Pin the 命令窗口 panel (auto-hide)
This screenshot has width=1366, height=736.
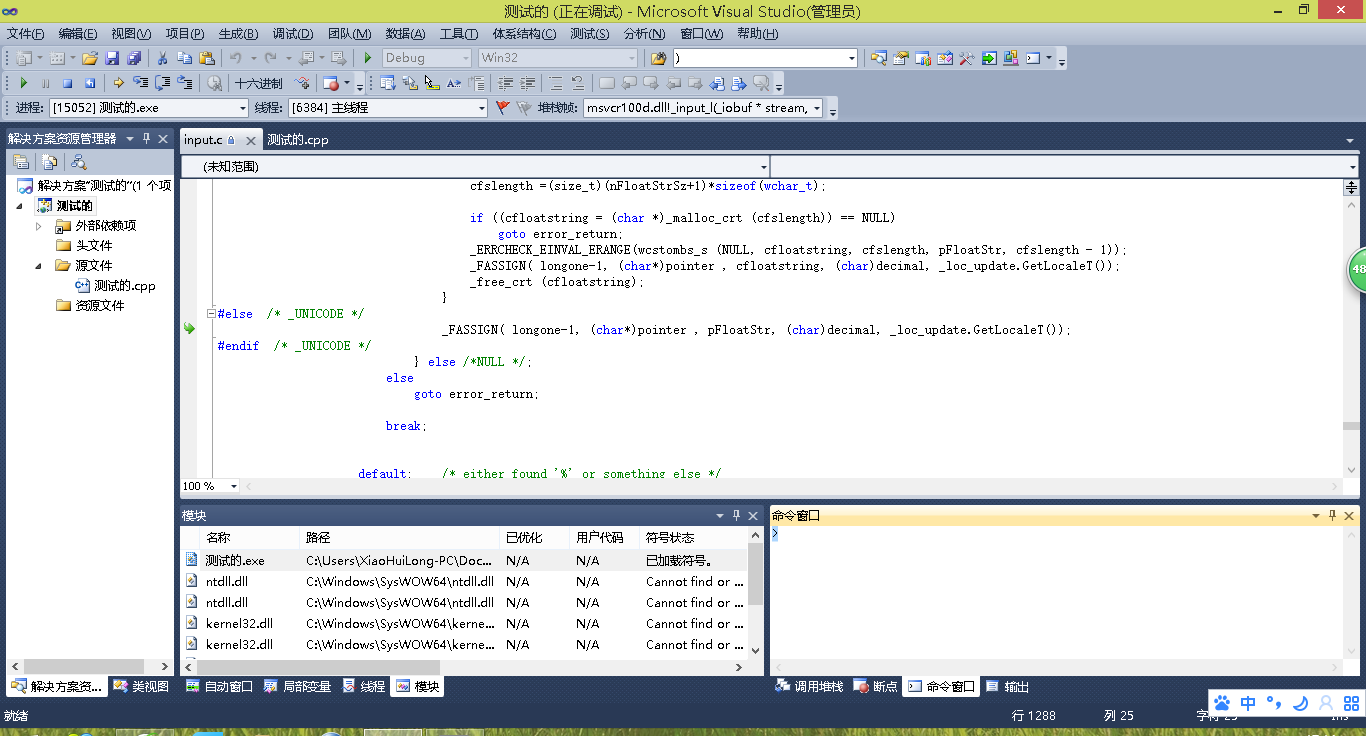point(1332,515)
